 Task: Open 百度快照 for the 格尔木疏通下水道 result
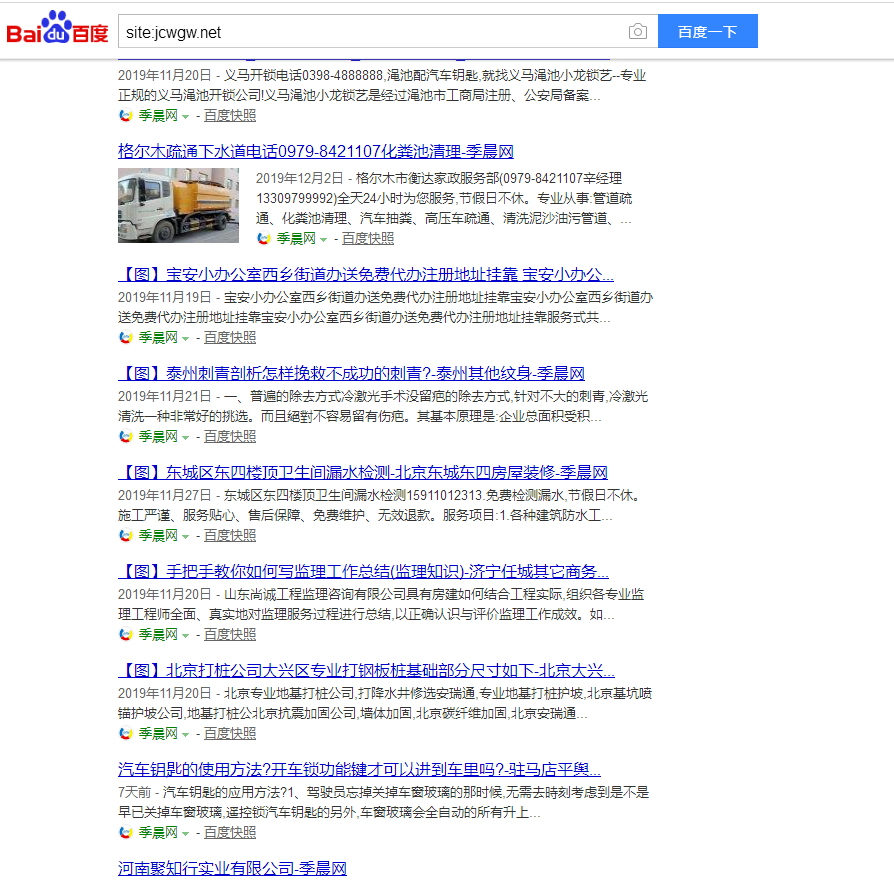click(x=367, y=238)
